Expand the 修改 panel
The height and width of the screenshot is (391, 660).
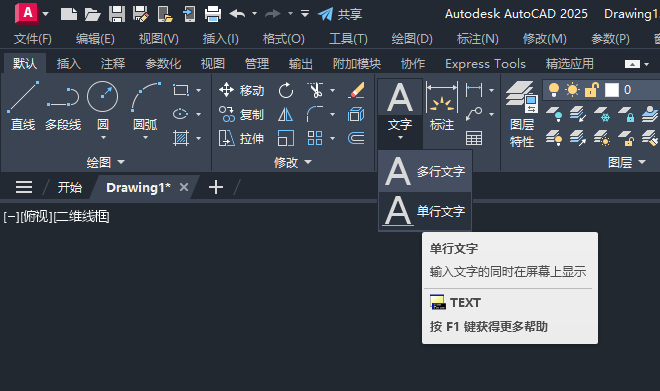(x=293, y=162)
